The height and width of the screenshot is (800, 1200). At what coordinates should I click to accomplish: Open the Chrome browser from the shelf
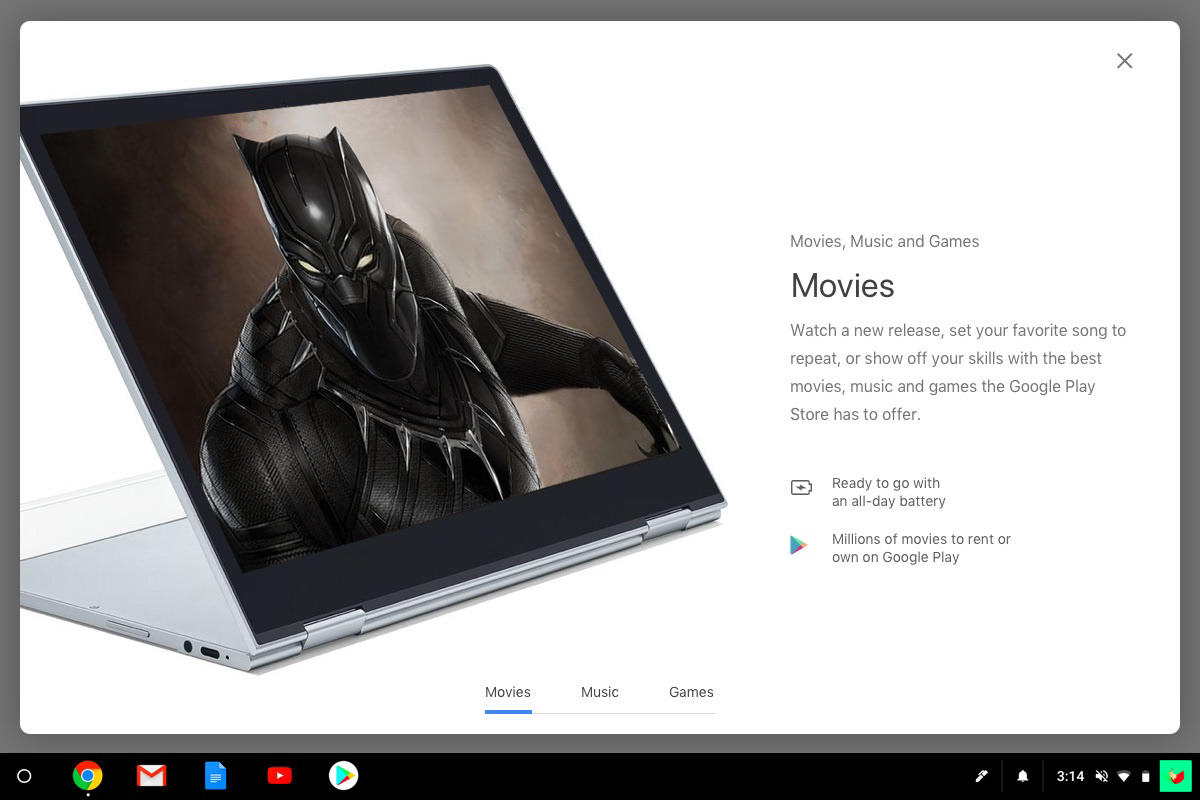88,776
